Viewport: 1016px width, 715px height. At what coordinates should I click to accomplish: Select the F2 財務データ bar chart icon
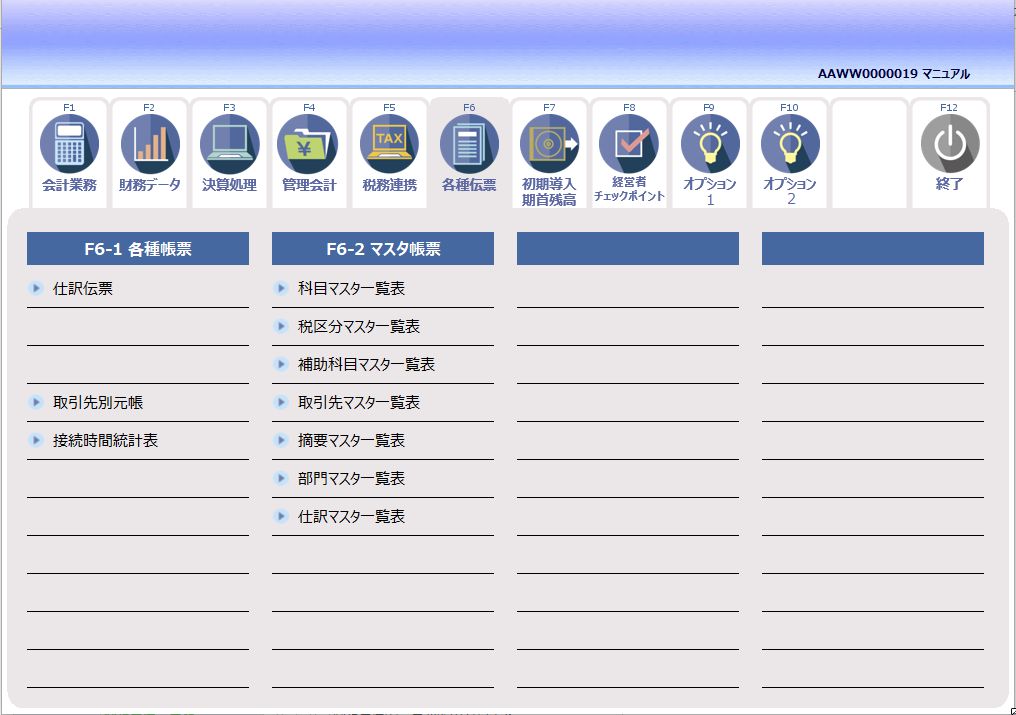coord(149,144)
